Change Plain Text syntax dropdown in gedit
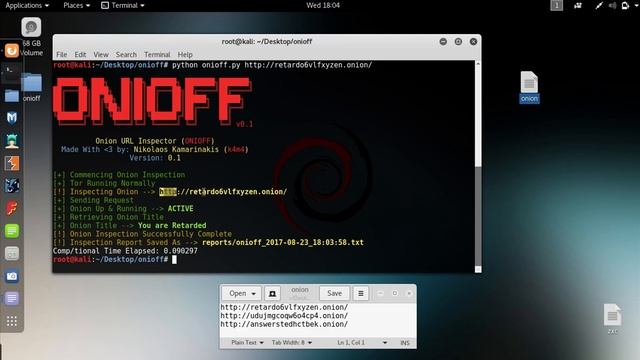This screenshot has width=640, height=360. click(247, 342)
